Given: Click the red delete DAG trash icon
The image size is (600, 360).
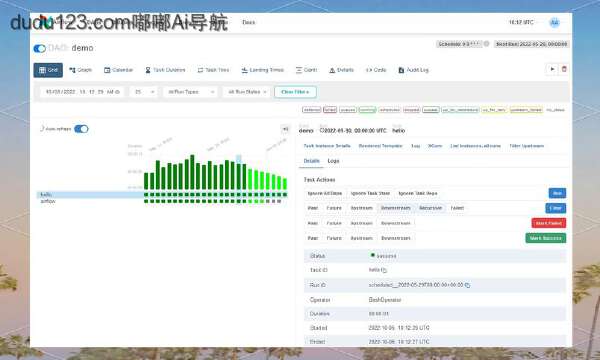Looking at the screenshot, I should [564, 69].
